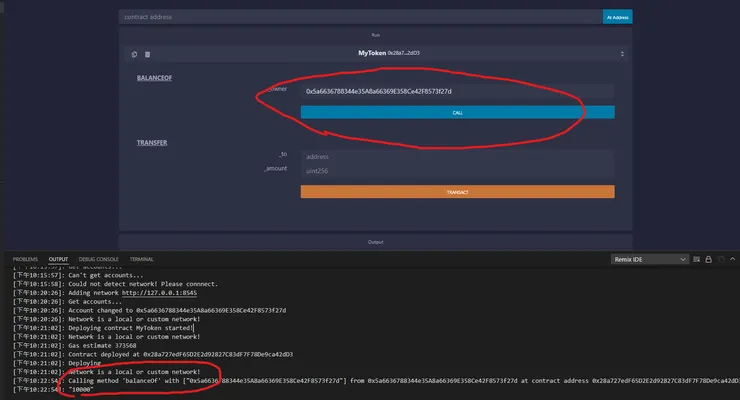Image resolution: width=740 pixels, height=400 pixels.
Task: Click the Run section label
Action: point(376,35)
